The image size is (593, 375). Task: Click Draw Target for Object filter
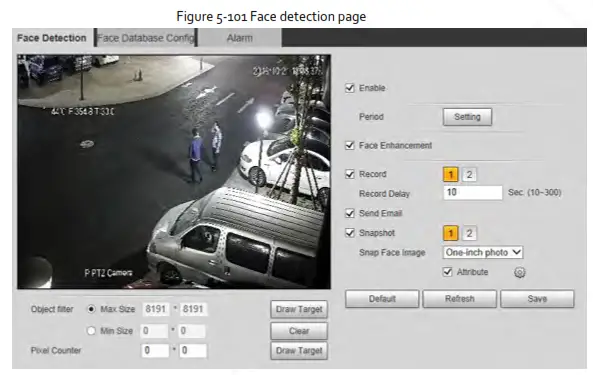pyautogui.click(x=299, y=310)
